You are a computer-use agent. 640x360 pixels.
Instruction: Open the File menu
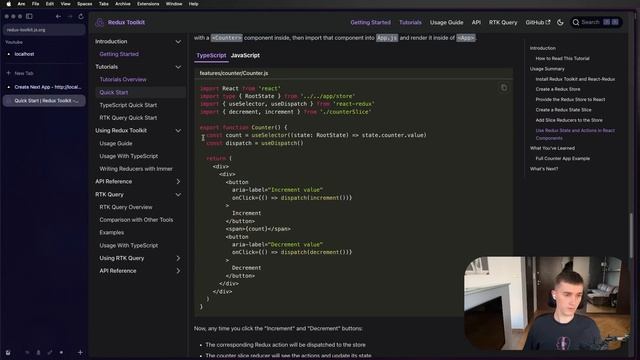coord(36,4)
